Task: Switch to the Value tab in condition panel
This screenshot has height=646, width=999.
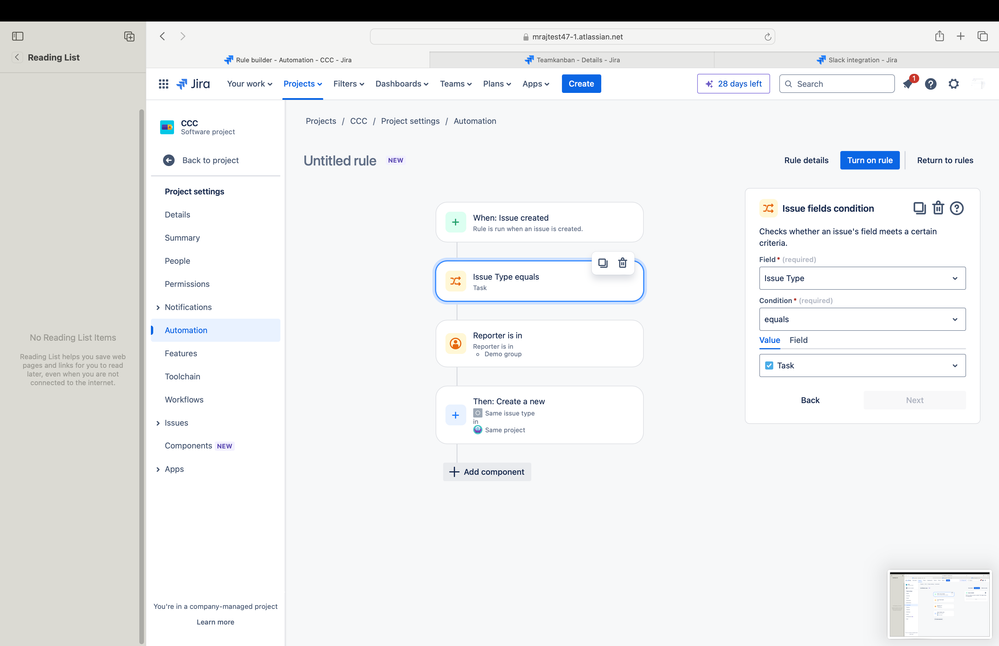Action: click(x=770, y=340)
